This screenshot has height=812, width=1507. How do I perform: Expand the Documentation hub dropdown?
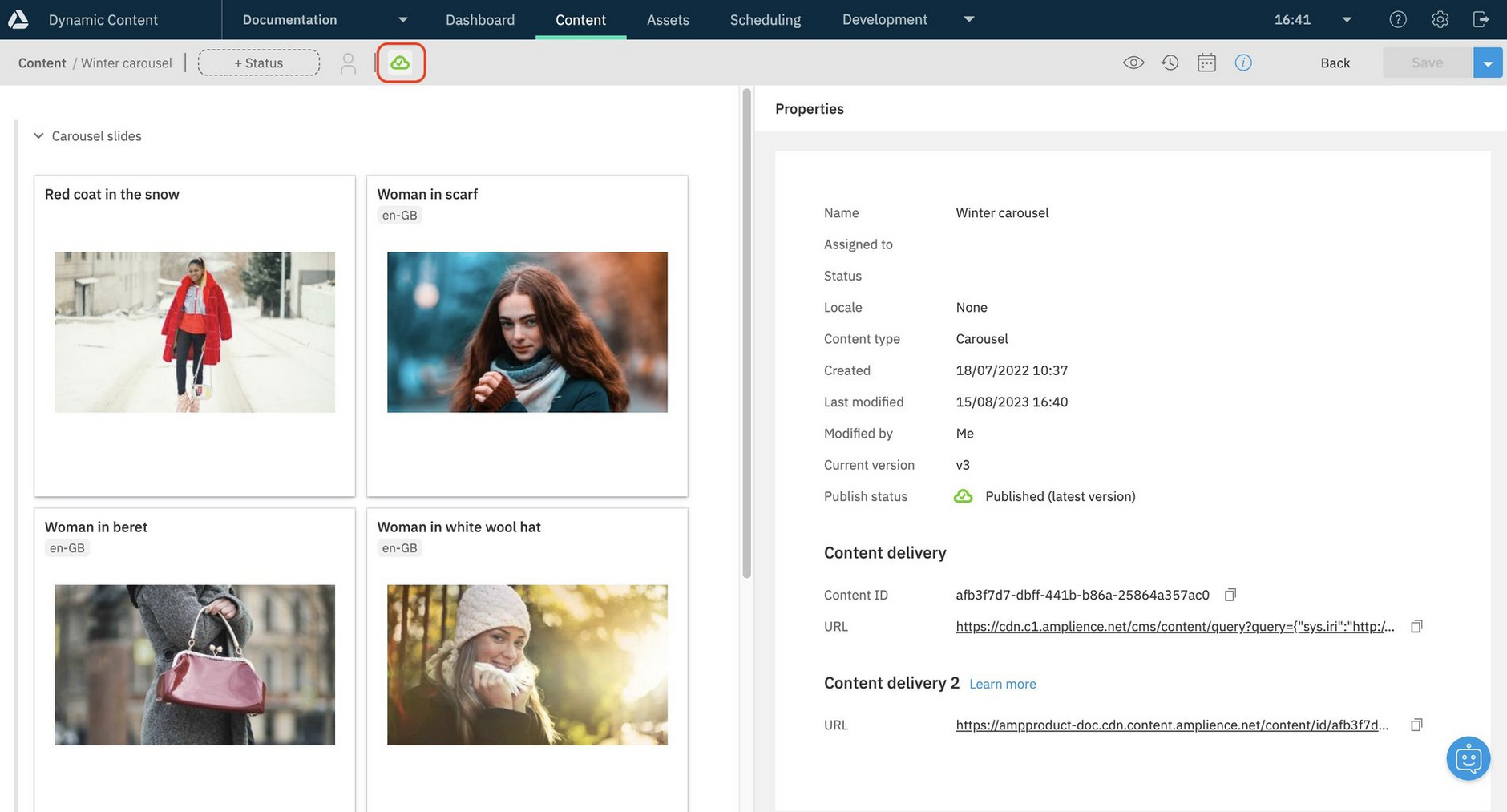tap(403, 19)
